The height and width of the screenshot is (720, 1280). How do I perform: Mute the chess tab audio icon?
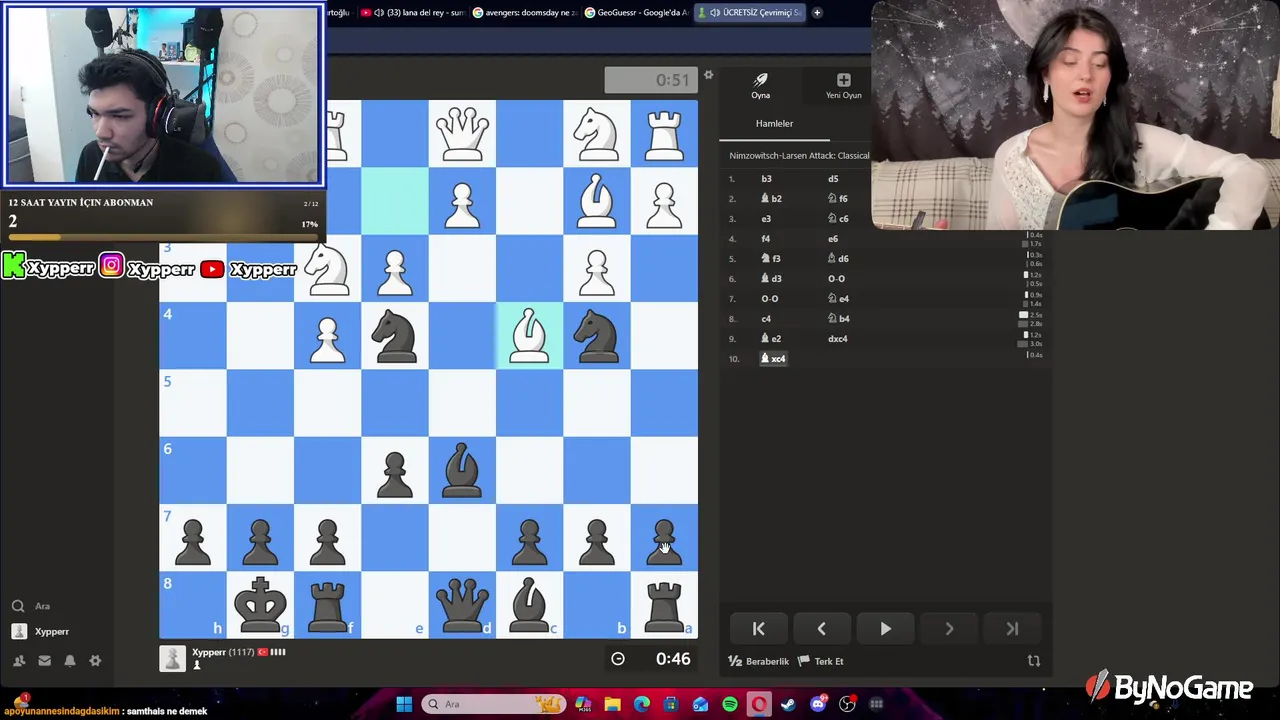point(715,12)
